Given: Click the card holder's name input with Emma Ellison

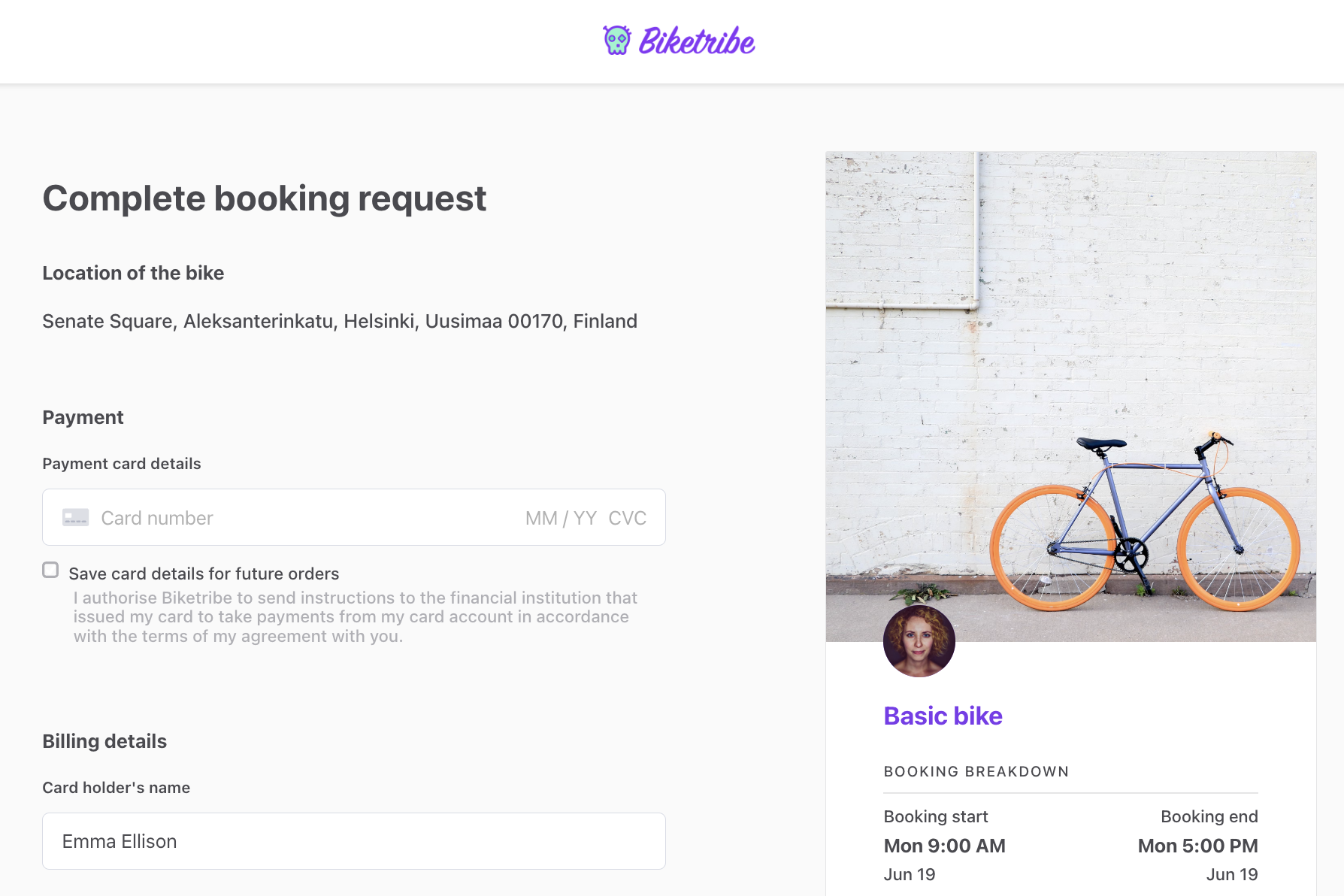Looking at the screenshot, I should point(353,841).
